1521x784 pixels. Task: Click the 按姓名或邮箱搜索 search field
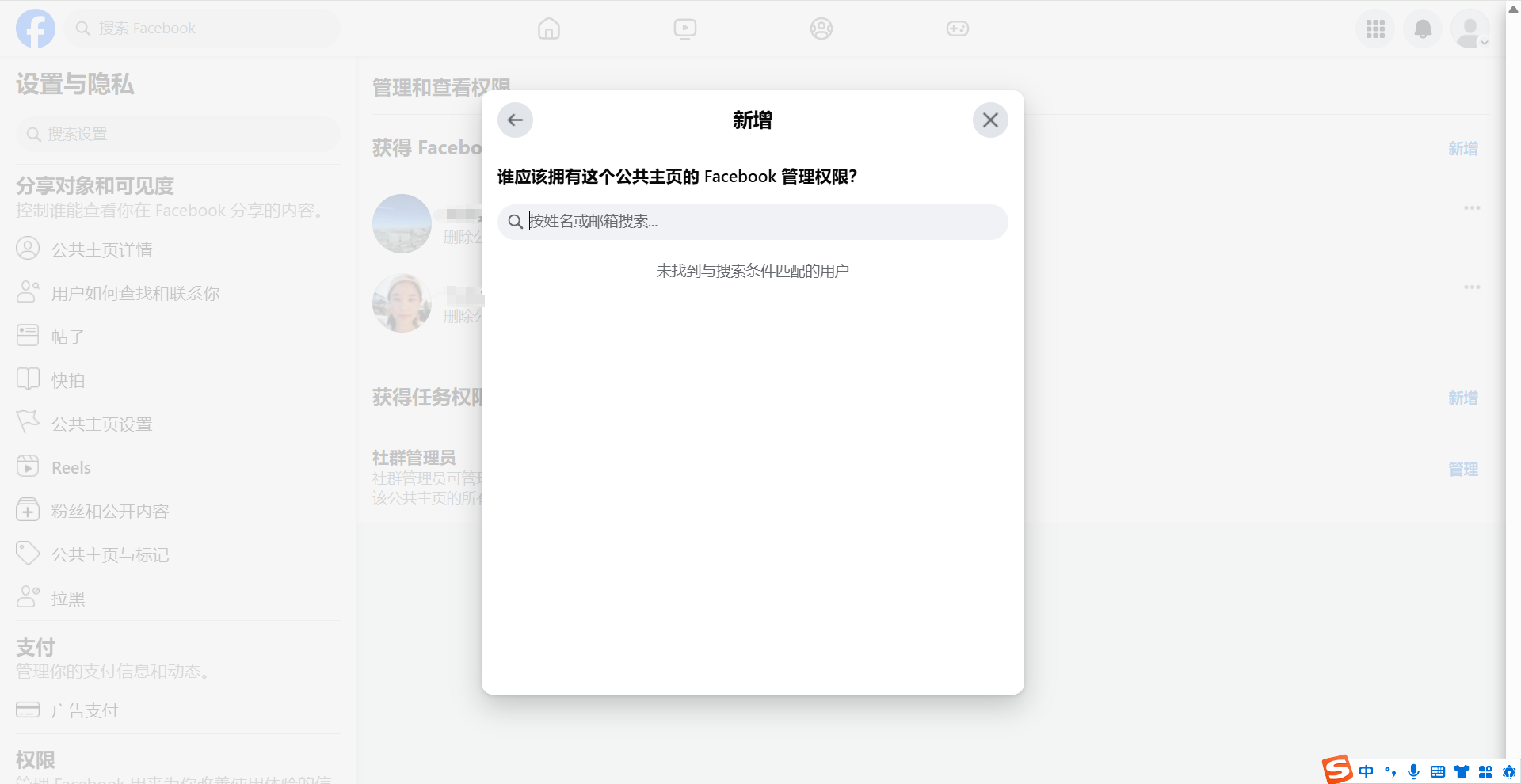(753, 222)
